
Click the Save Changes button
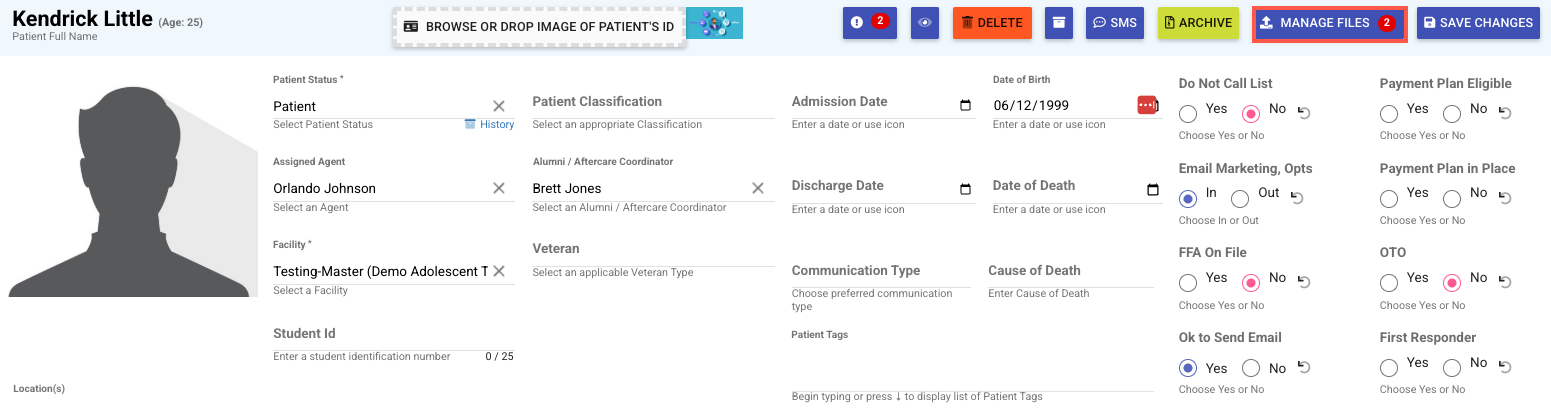click(1476, 23)
